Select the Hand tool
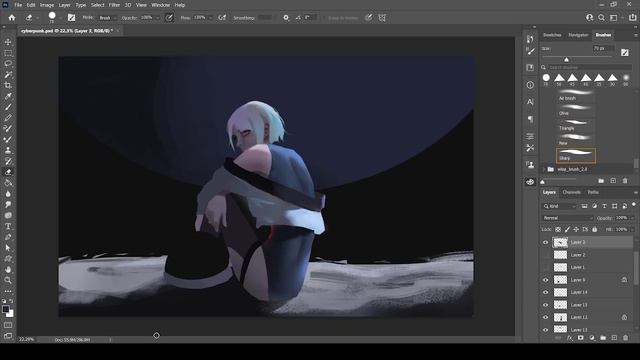The width and height of the screenshot is (640, 360). (8, 269)
